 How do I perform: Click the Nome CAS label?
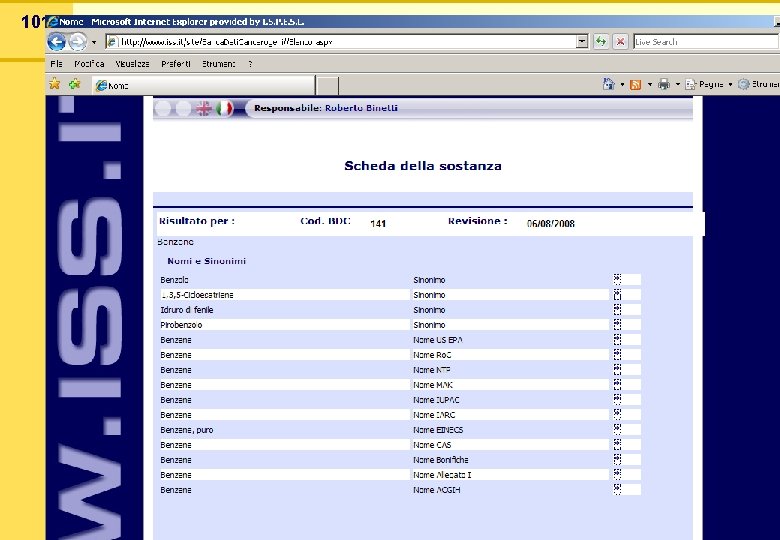[x=432, y=445]
